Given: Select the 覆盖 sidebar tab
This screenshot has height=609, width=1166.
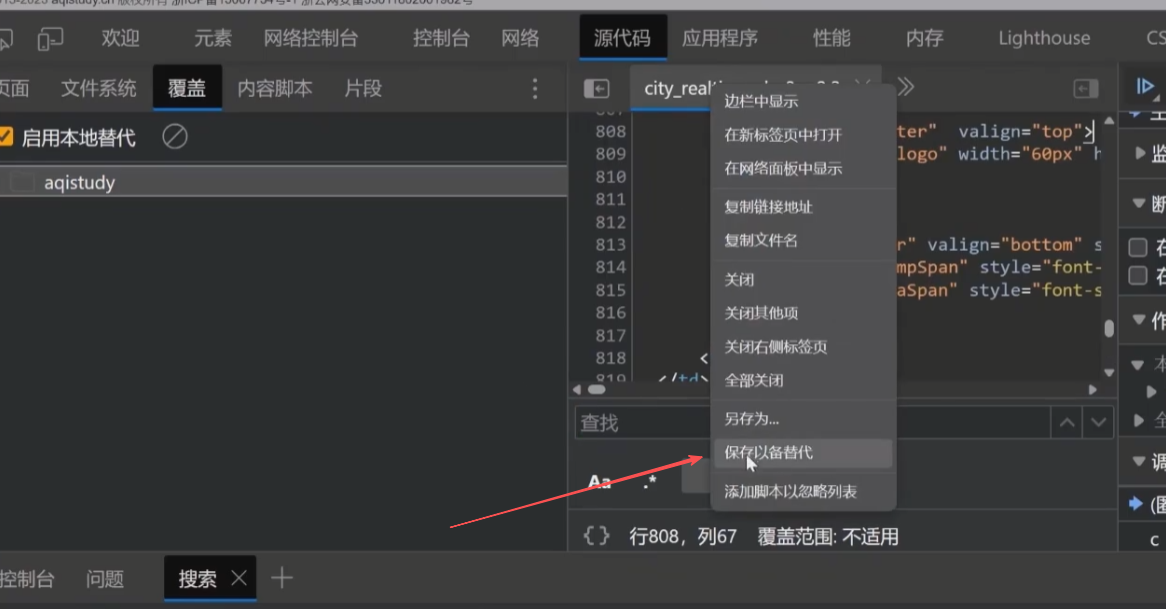Looking at the screenshot, I should pyautogui.click(x=187, y=88).
